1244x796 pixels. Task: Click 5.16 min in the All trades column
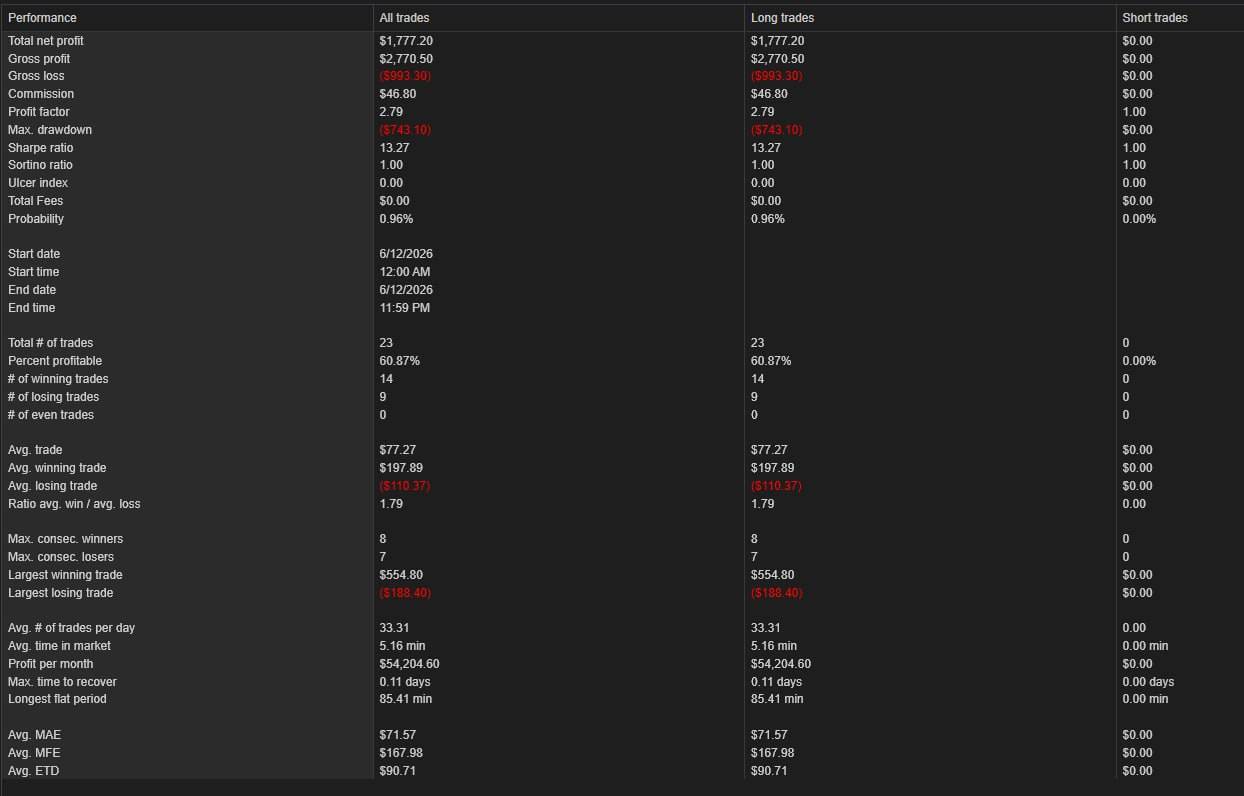point(402,646)
